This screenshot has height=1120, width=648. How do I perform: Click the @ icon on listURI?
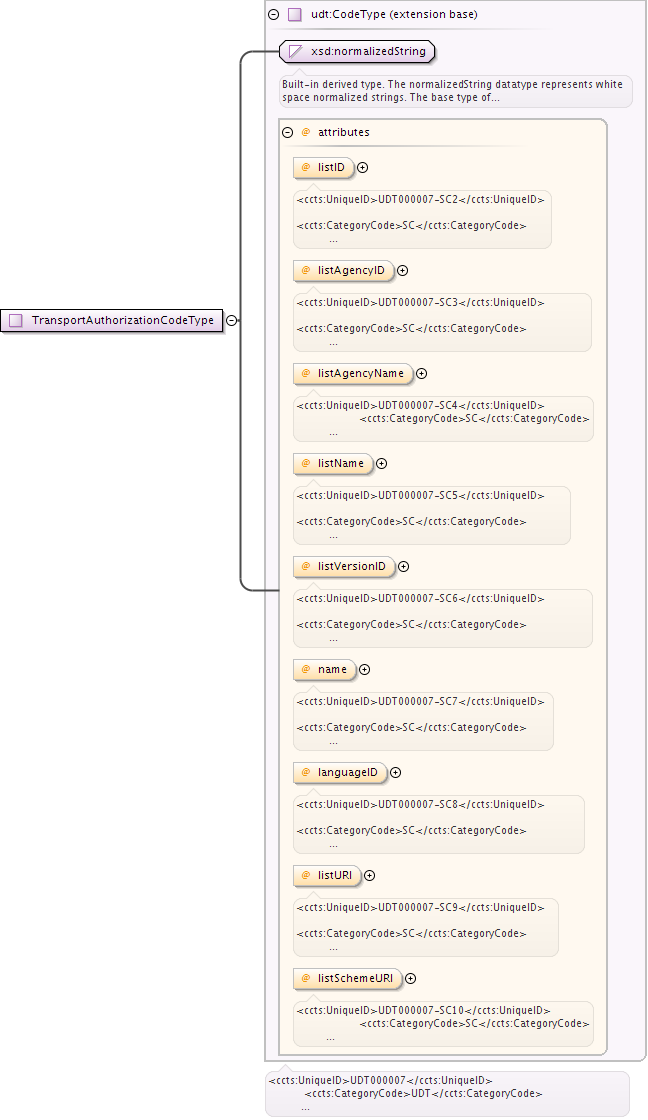(306, 876)
